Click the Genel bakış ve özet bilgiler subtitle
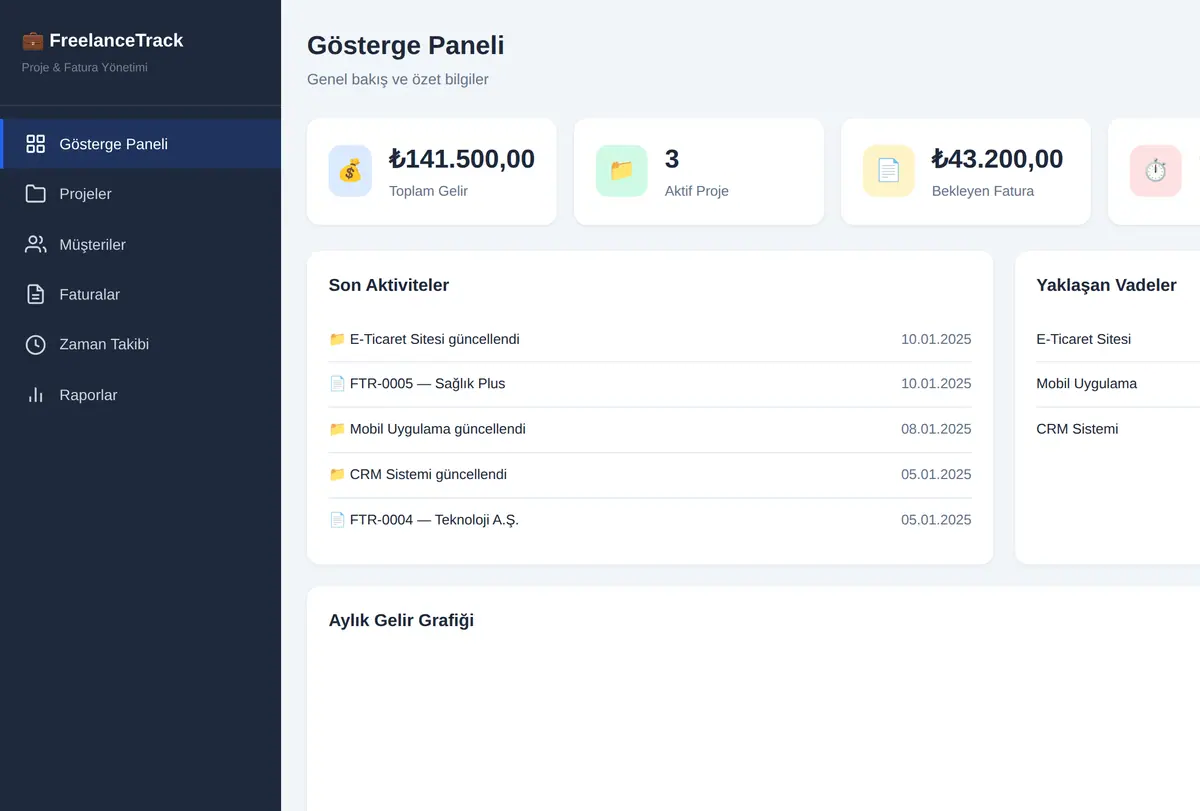 (x=398, y=79)
